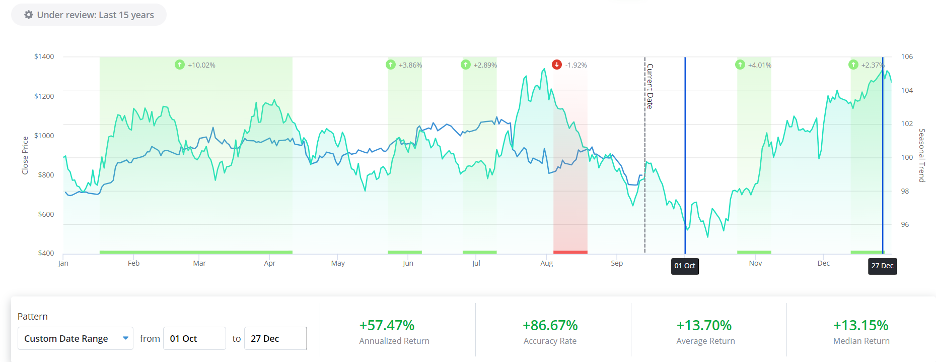
Task: Click the gear icon beside Under review
Action: [x=28, y=15]
